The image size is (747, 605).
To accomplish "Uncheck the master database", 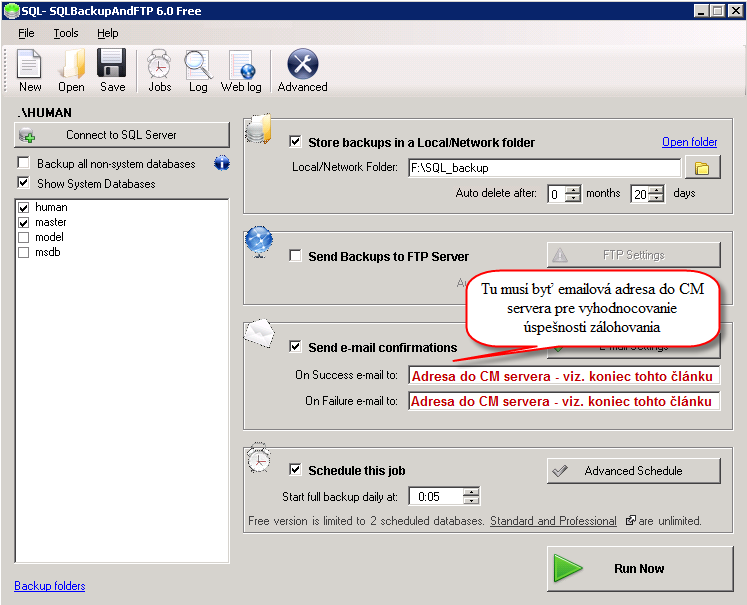I will tap(23, 222).
